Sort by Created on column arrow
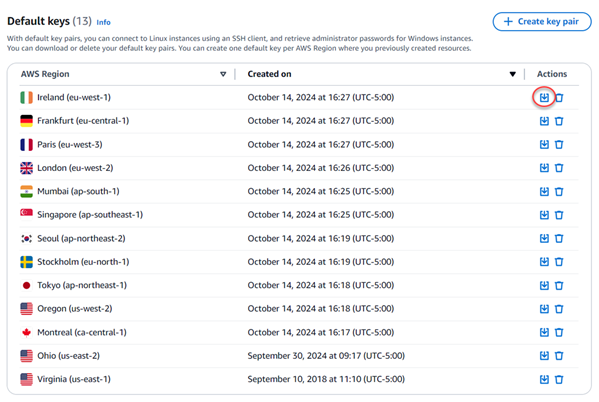Image resolution: width=599 pixels, height=402 pixels. click(x=513, y=74)
